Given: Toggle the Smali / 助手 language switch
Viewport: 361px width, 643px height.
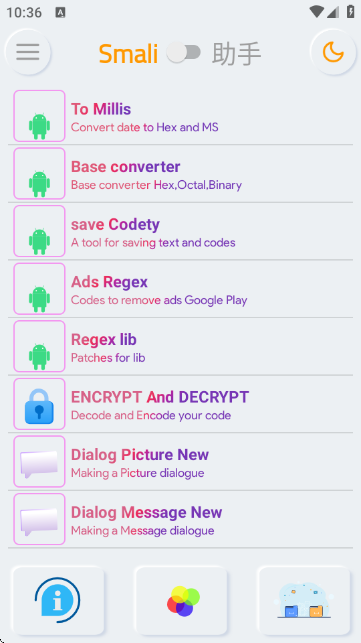Looking at the screenshot, I should point(183,53).
